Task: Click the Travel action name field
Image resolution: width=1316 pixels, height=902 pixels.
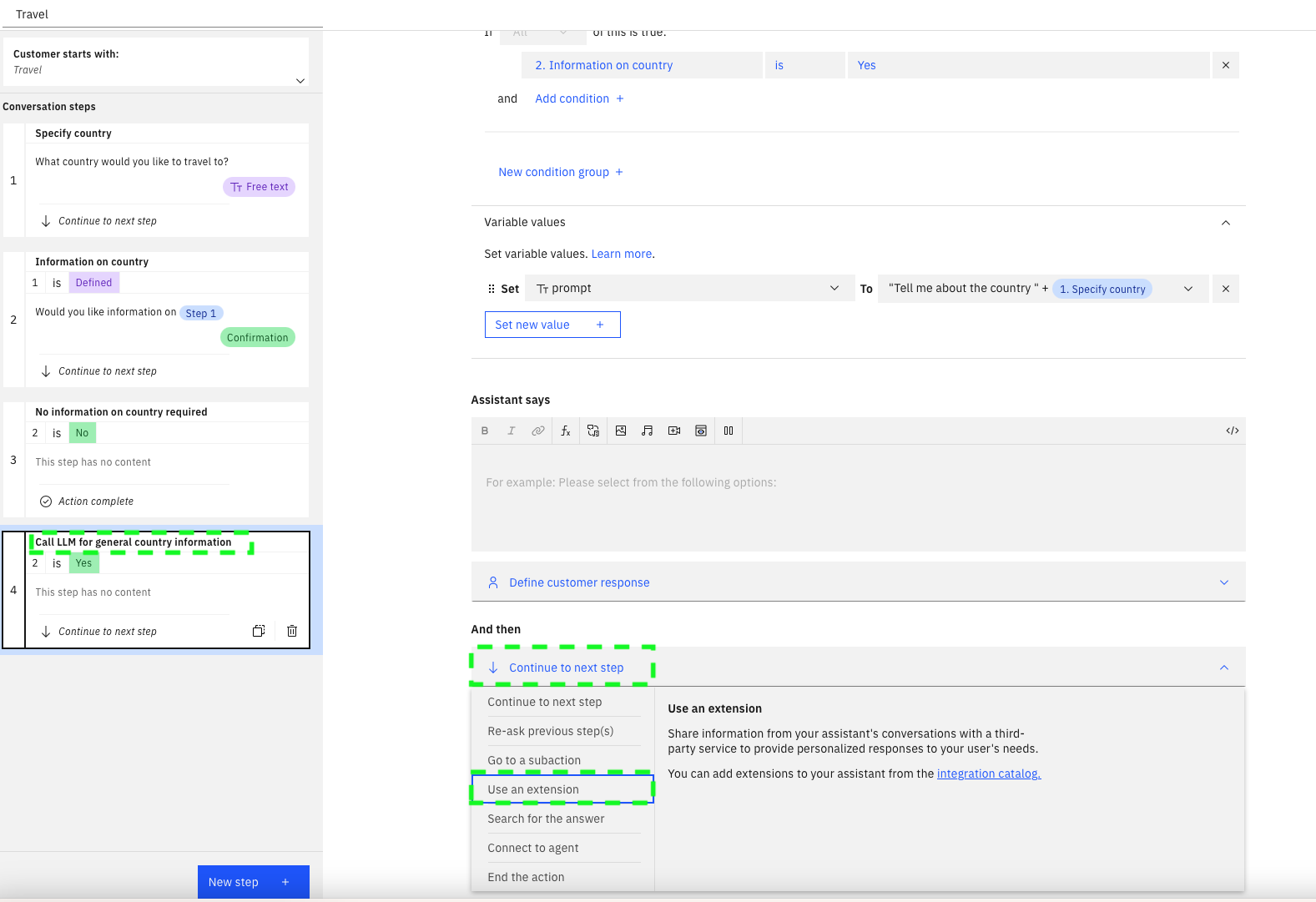Action: click(161, 14)
